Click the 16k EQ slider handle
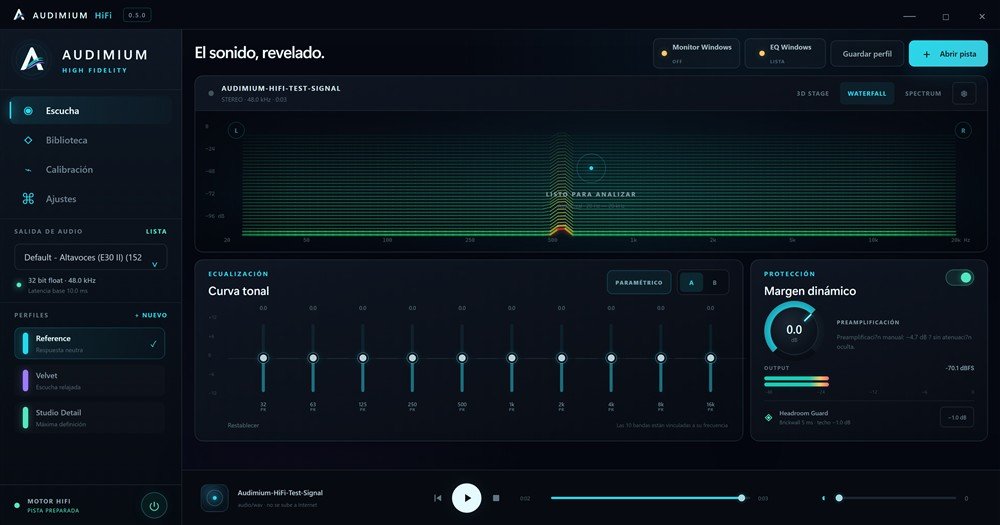Screen dimensions: 1000x525 [x=710, y=359]
